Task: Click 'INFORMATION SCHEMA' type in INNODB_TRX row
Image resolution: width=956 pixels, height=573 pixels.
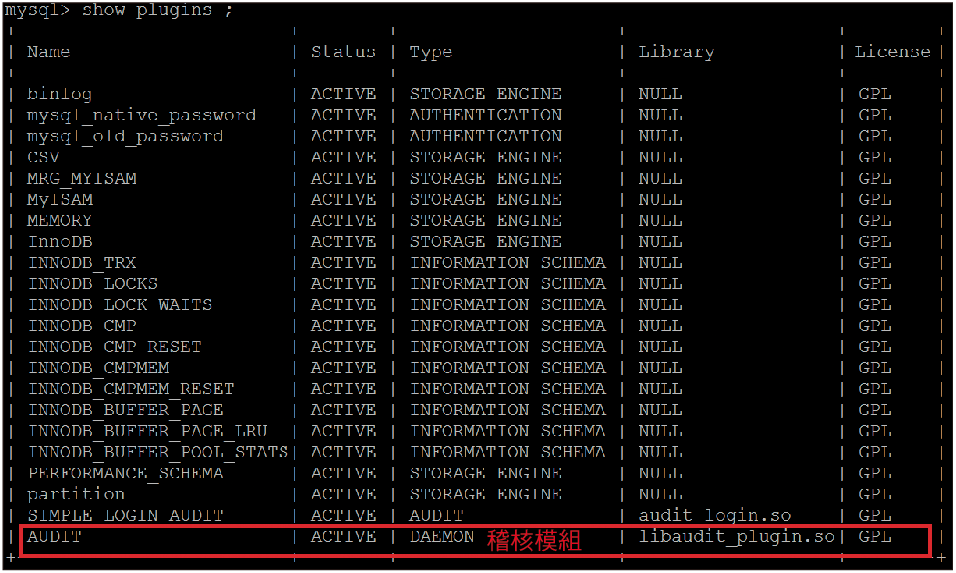Action: point(508,263)
